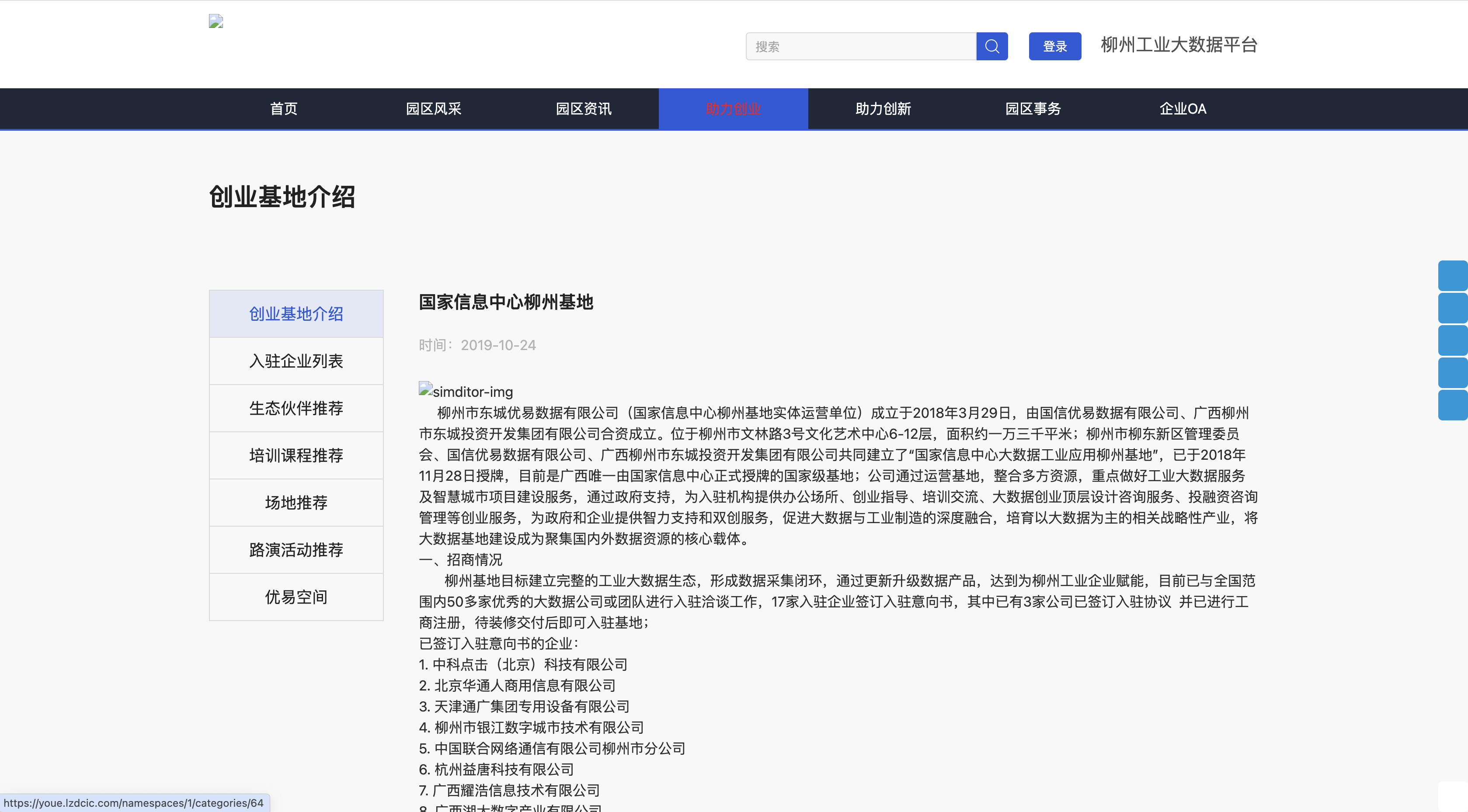
Task: Open 场地推荐 in the sidebar
Action: coord(296,503)
